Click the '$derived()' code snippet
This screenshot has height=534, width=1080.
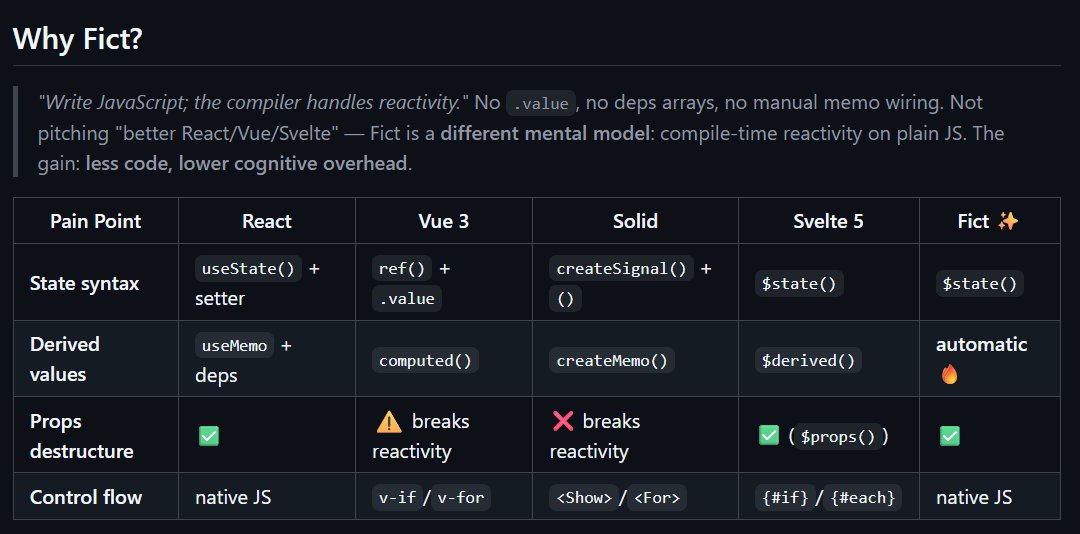pyautogui.click(x=808, y=360)
